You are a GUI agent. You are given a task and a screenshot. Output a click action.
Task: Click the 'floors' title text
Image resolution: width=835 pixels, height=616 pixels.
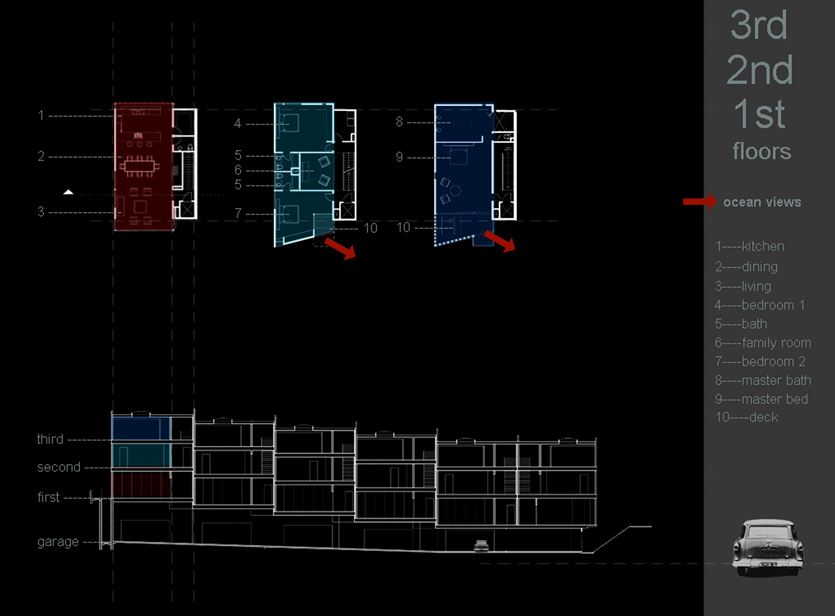762,151
